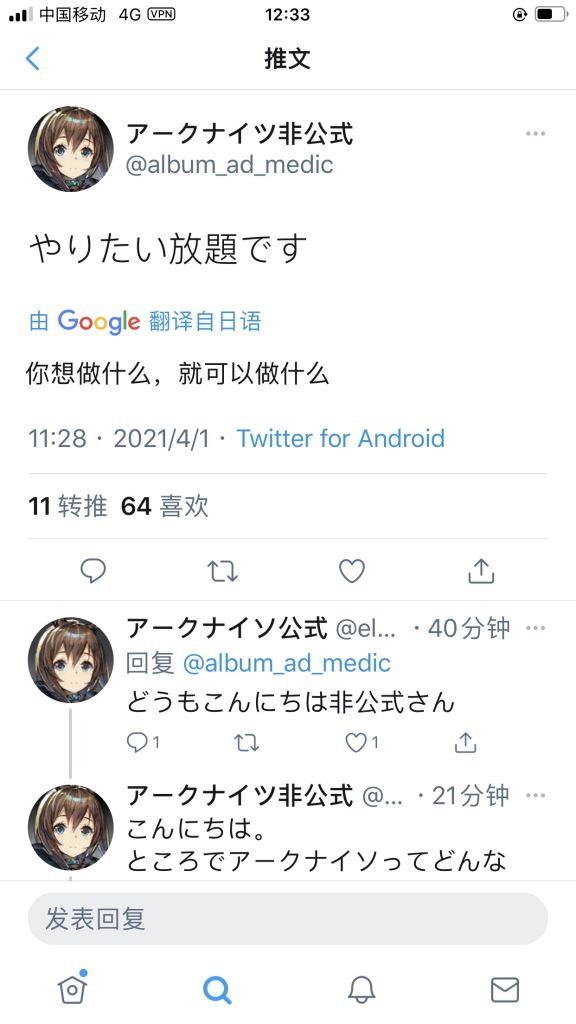Open Direct Messages via the envelope icon
The width and height of the screenshot is (576, 1024).
coord(505,989)
